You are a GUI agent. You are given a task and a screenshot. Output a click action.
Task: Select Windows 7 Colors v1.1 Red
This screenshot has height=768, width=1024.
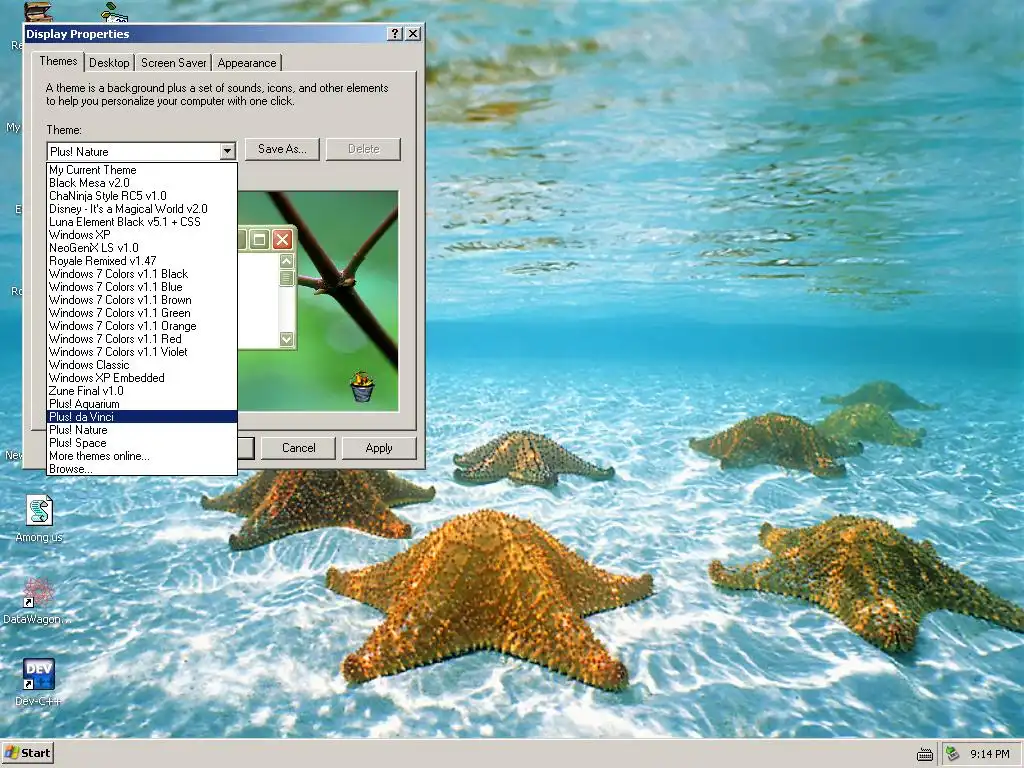142,339
